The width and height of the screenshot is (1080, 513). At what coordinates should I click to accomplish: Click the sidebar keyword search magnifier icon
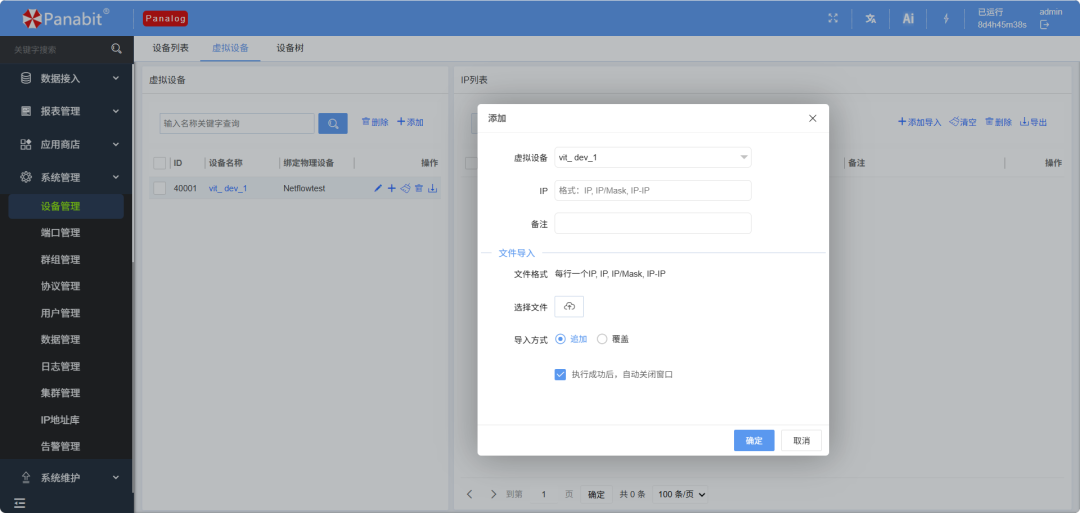coord(116,49)
